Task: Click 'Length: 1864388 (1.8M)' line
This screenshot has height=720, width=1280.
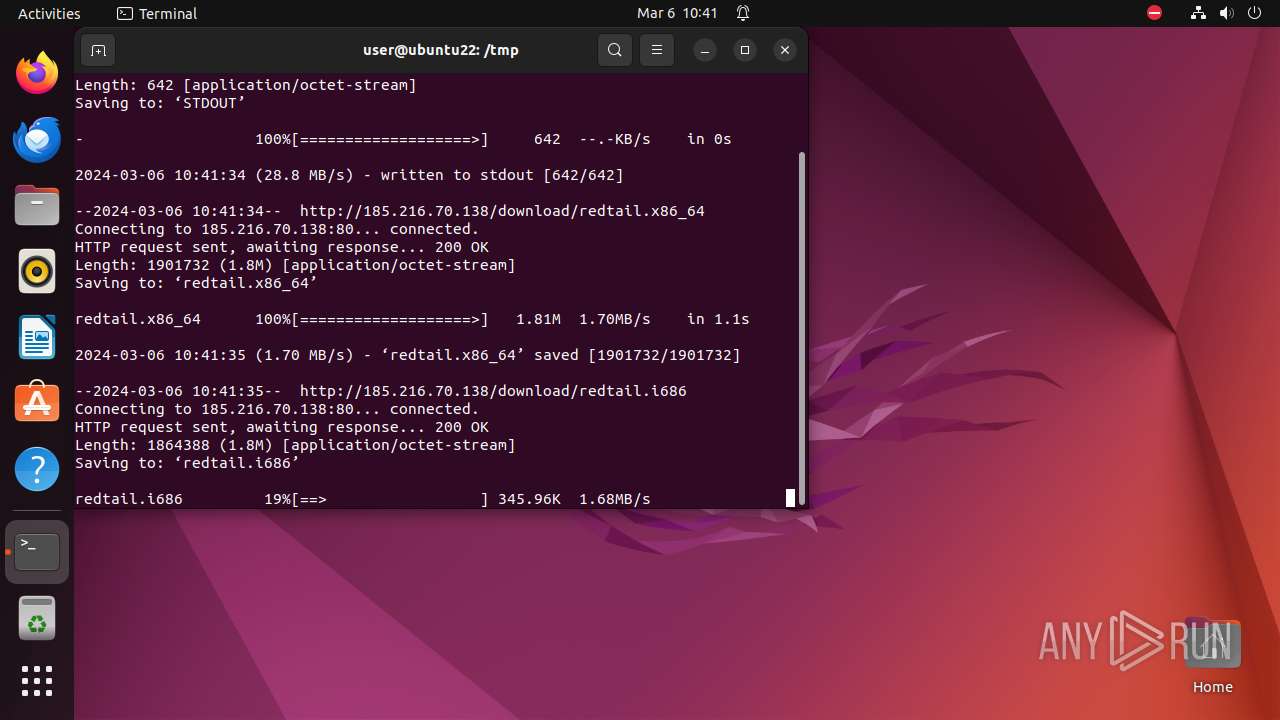Action: (295, 445)
